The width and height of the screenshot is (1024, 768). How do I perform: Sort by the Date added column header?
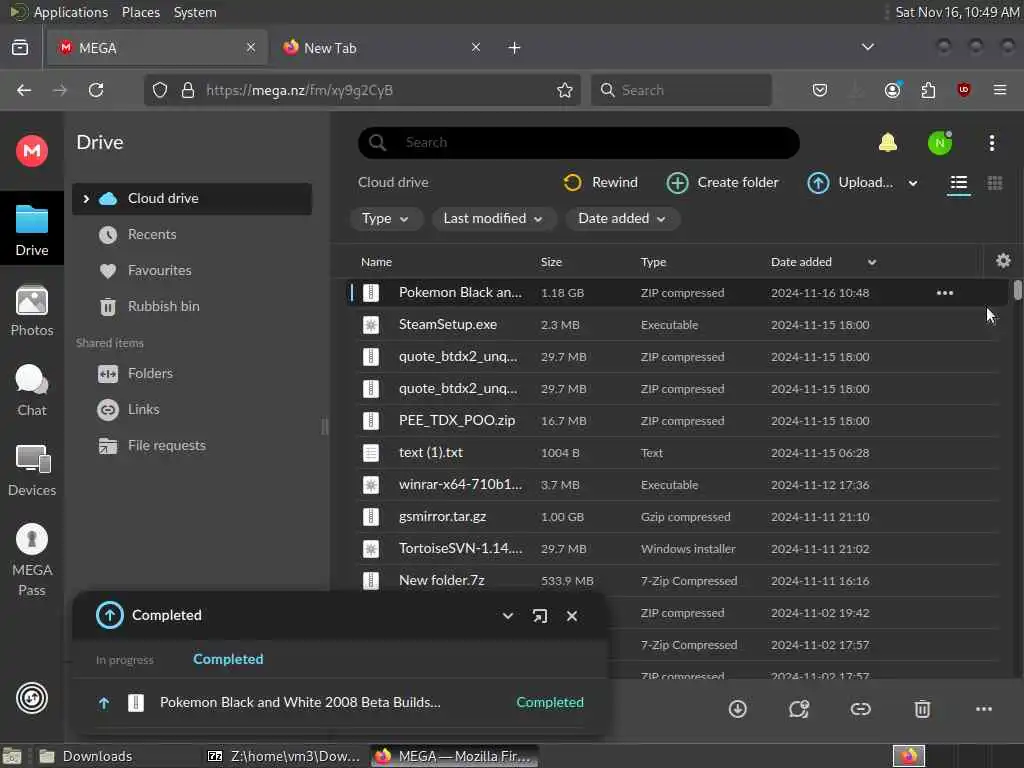tap(801, 262)
